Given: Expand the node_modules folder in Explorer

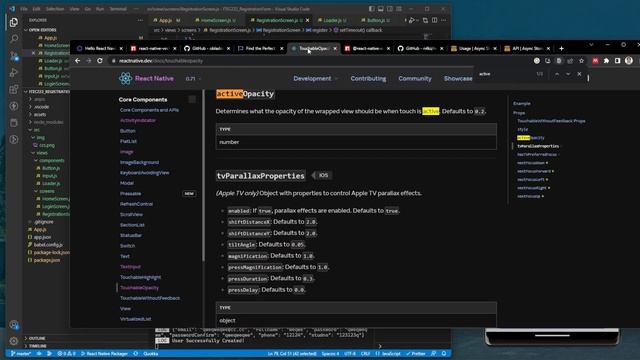Looking at the screenshot, I should [48, 122].
